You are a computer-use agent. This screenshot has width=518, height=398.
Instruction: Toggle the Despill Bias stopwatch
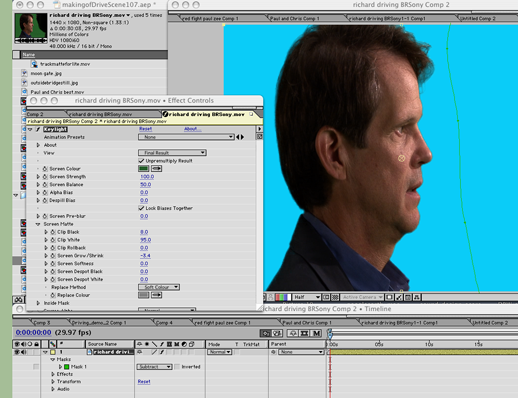45,200
